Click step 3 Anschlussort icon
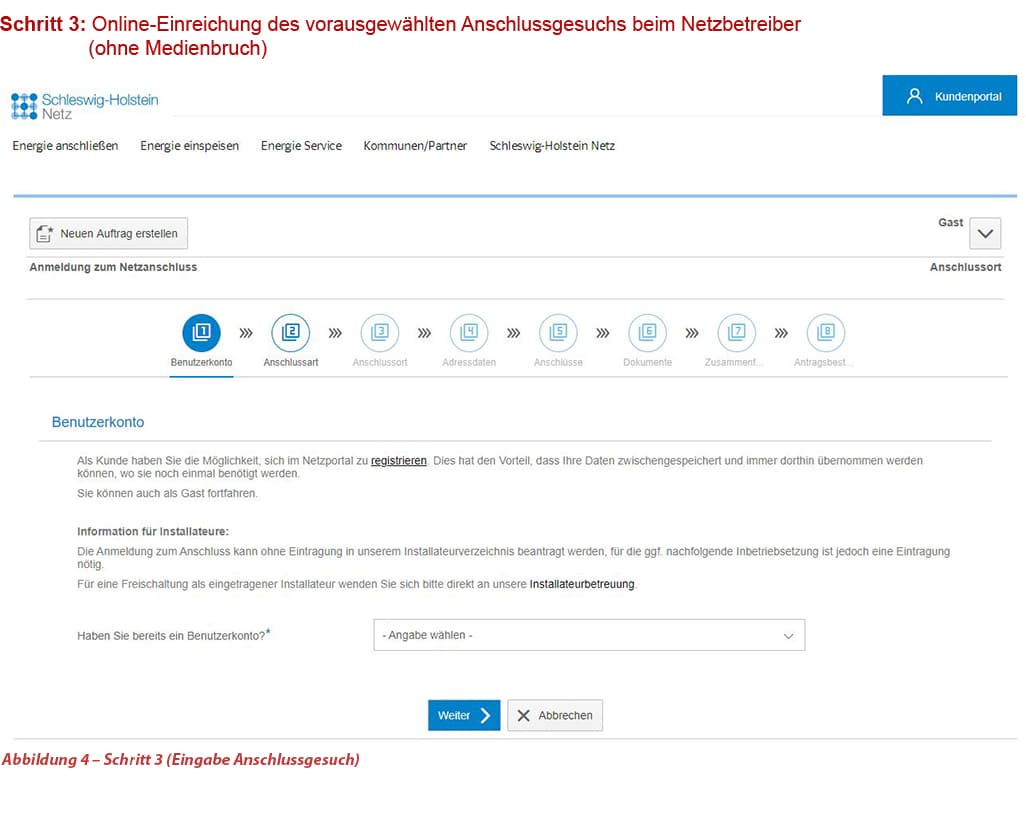 (x=380, y=332)
